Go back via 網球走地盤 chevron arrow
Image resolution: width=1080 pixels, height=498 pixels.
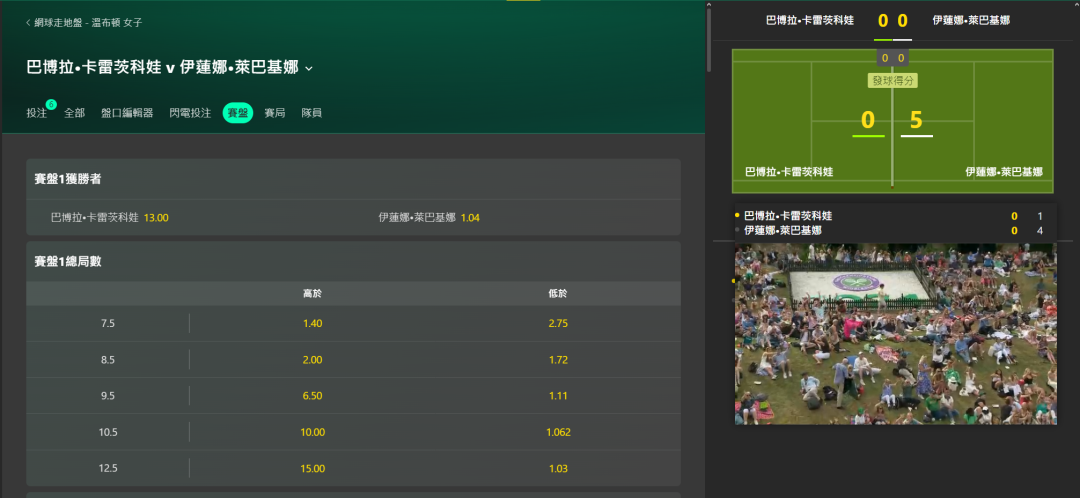tap(28, 23)
